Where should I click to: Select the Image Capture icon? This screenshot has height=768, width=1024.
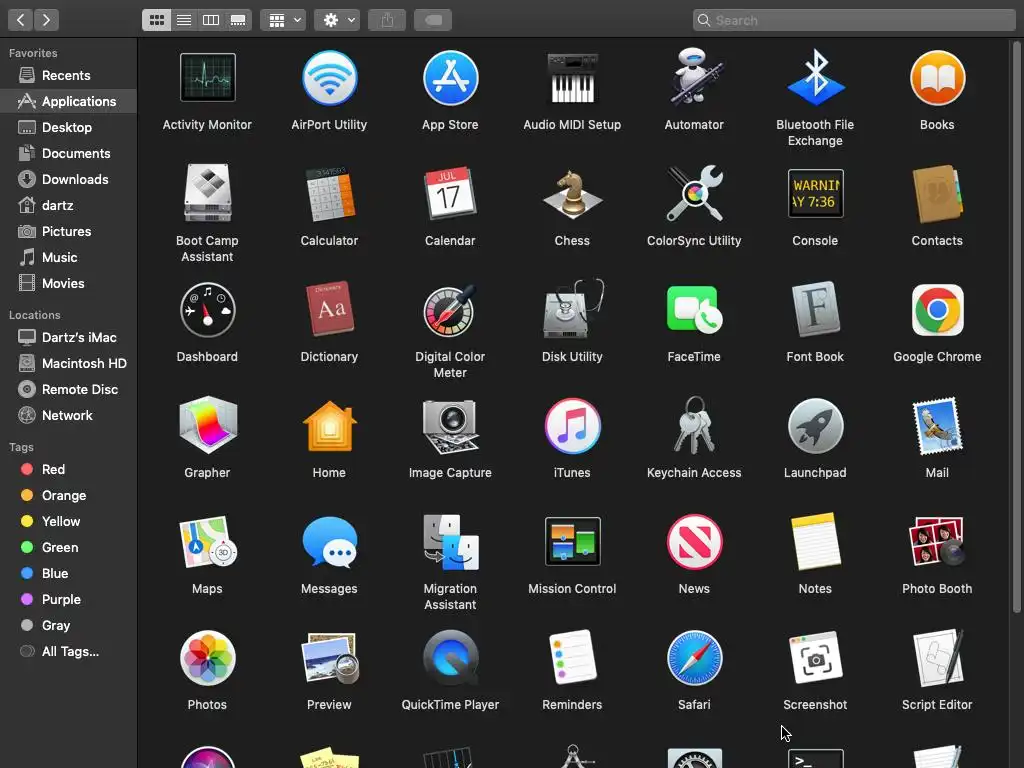tap(451, 426)
